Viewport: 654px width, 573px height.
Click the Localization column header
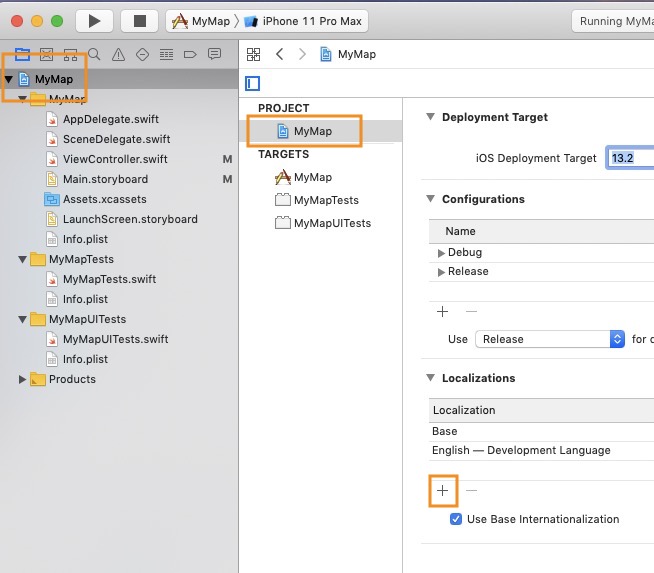(x=541, y=410)
